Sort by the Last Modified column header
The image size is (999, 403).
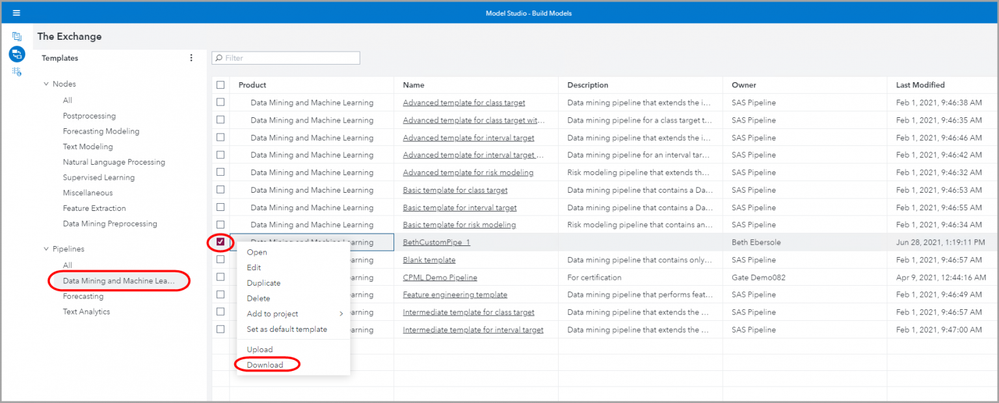(x=920, y=85)
